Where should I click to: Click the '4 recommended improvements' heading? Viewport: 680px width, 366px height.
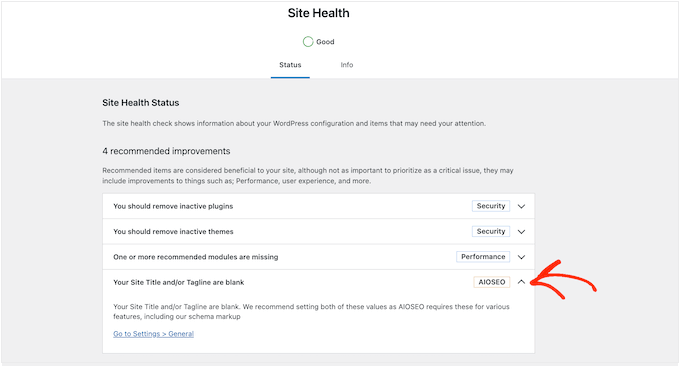point(166,151)
